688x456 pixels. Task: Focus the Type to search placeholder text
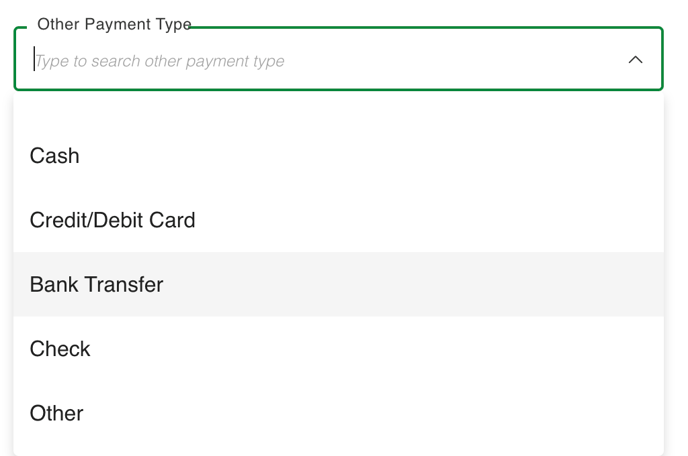pyautogui.click(x=160, y=61)
